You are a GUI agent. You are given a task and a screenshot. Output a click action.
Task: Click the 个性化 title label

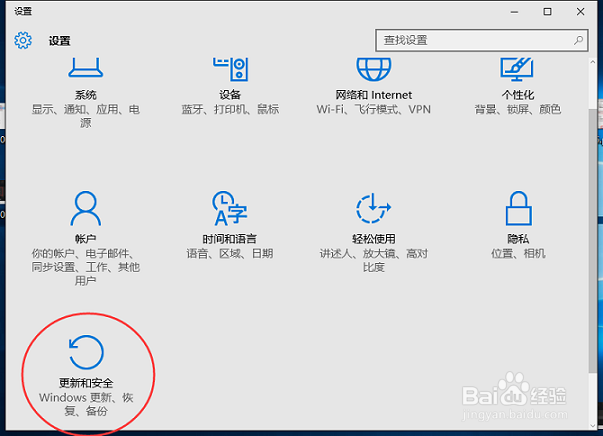(518, 95)
